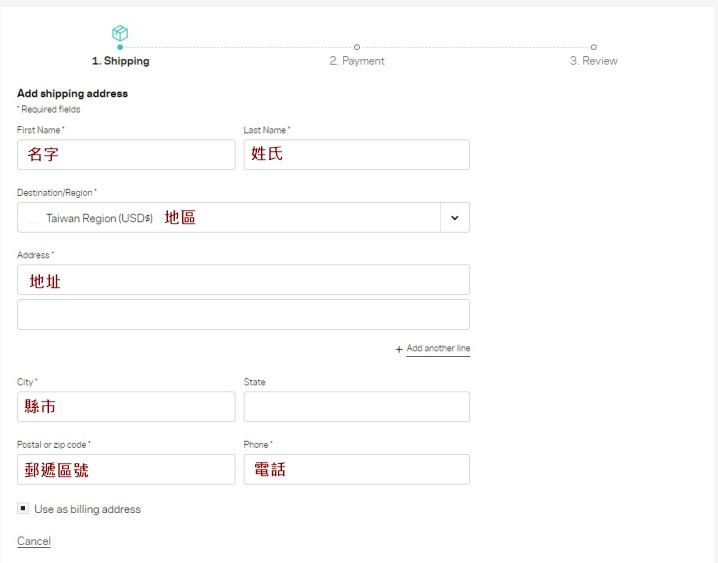This screenshot has height=563, width=718.
Task: Click the empty State input field
Action: (x=357, y=406)
